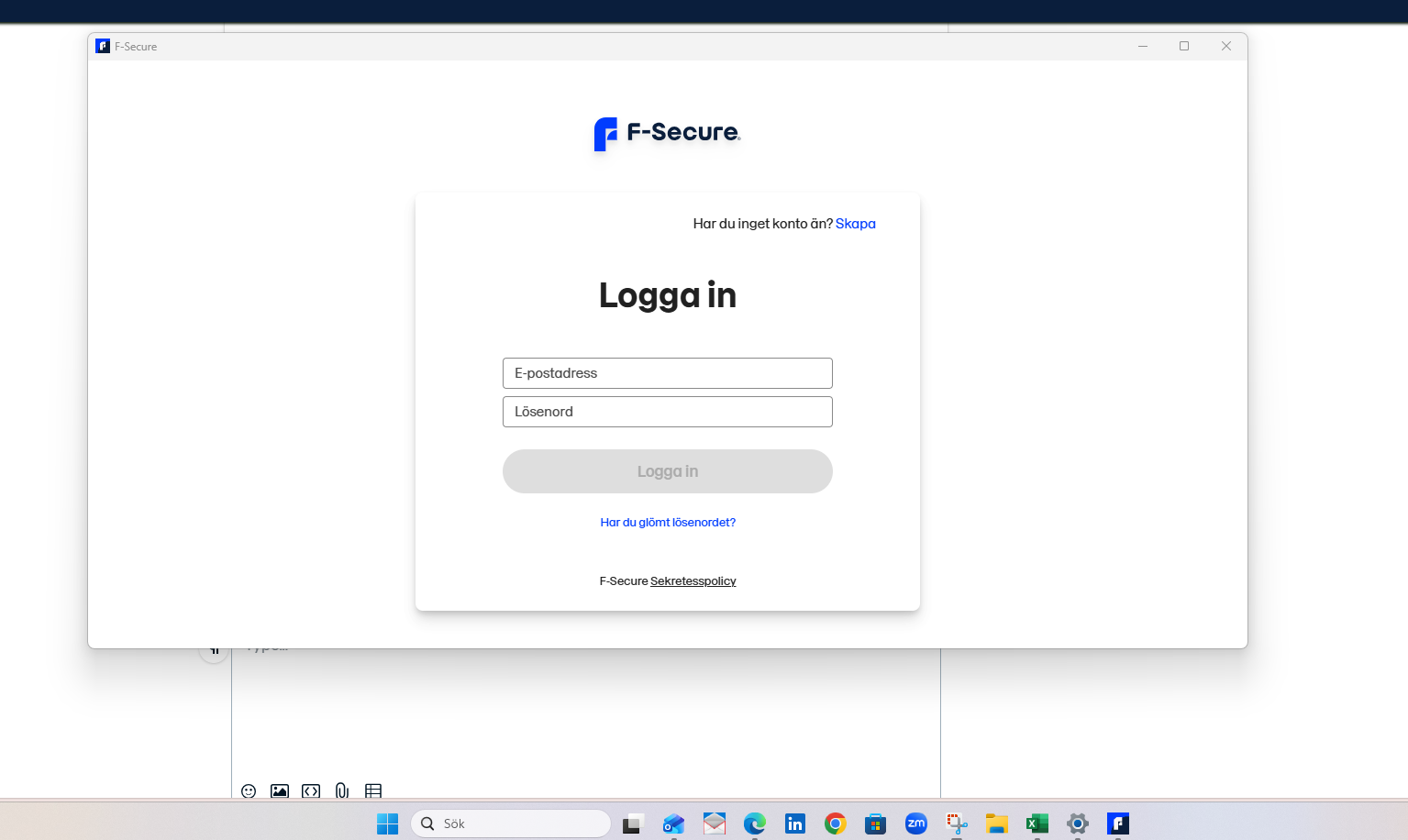This screenshot has height=840, width=1408.
Task: Open the forgotten password link
Action: point(667,522)
